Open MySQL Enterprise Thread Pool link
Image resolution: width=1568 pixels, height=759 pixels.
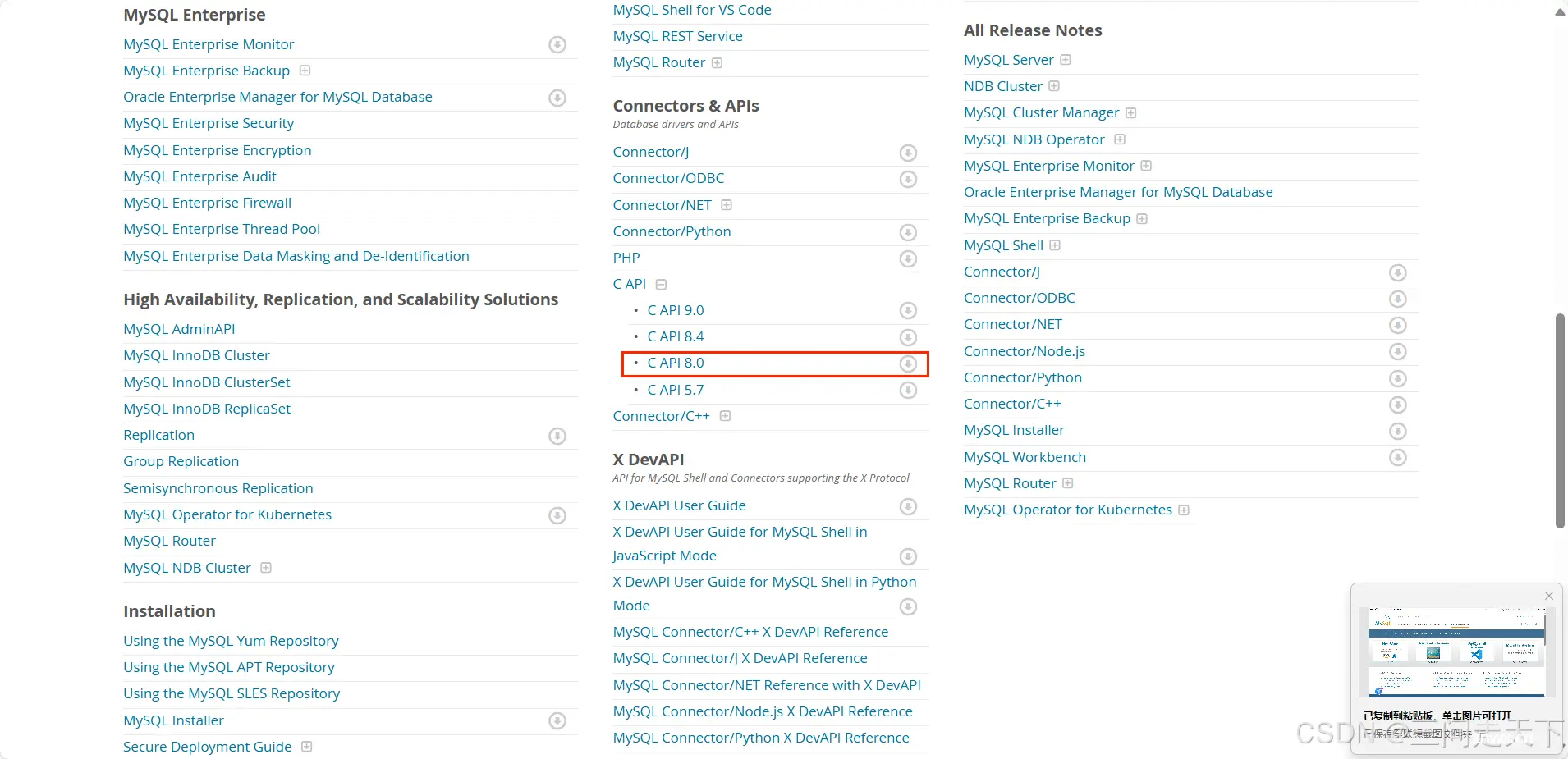[x=222, y=229]
